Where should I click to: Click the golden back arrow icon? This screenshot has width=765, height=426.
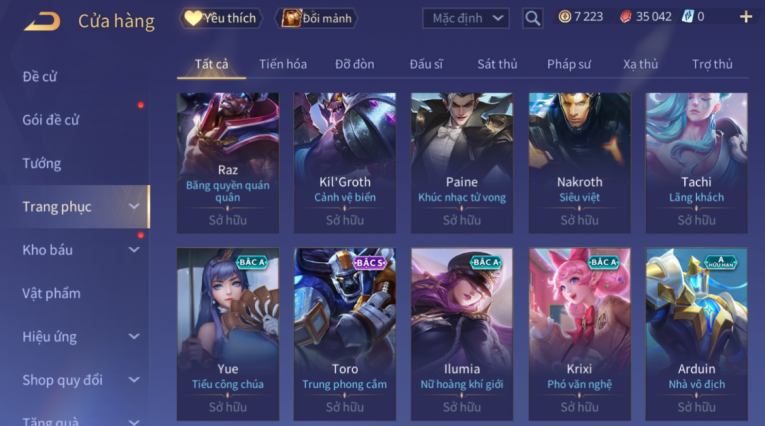click(42, 20)
